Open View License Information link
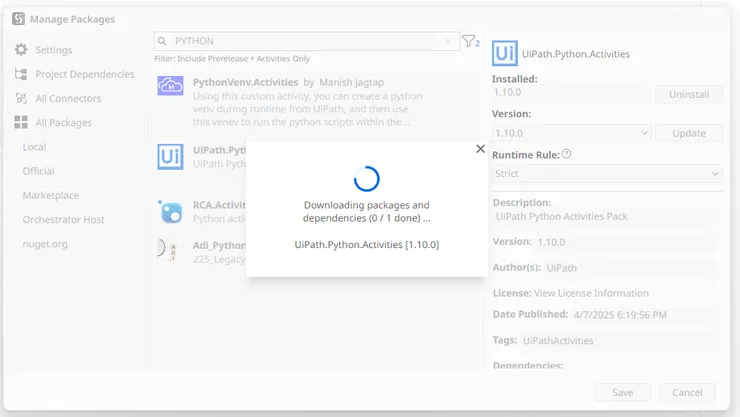 [591, 293]
